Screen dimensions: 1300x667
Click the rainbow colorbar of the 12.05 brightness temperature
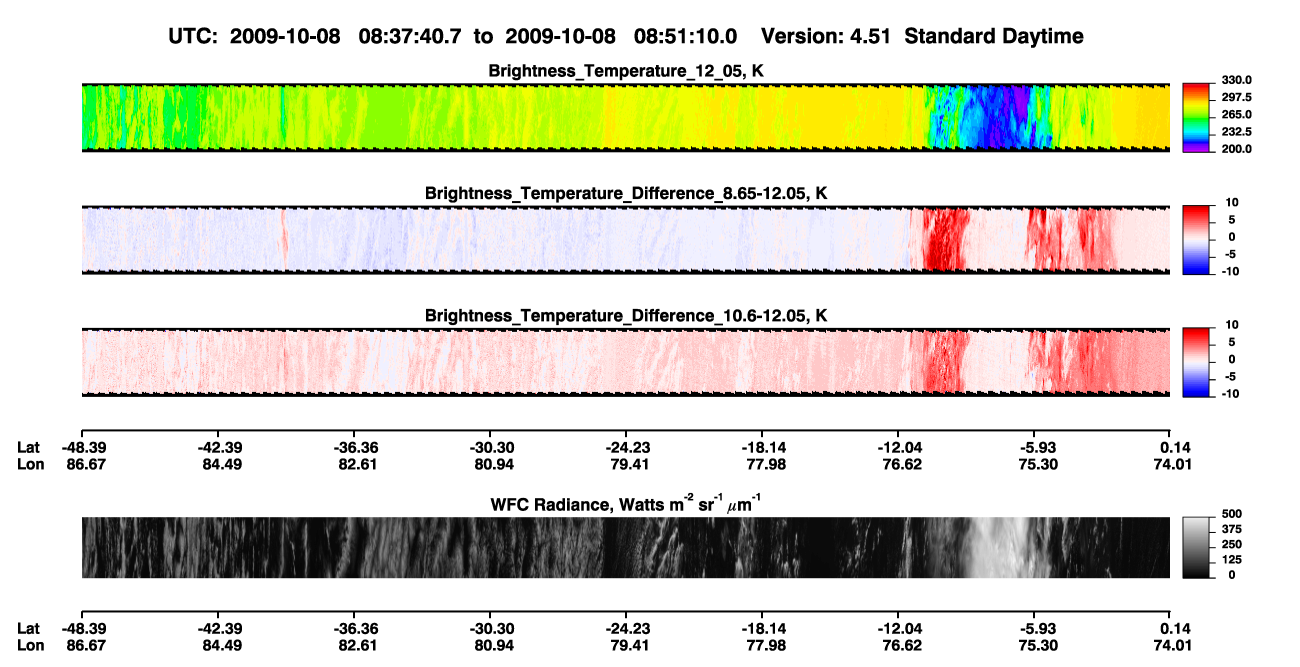pyautogui.click(x=1196, y=117)
